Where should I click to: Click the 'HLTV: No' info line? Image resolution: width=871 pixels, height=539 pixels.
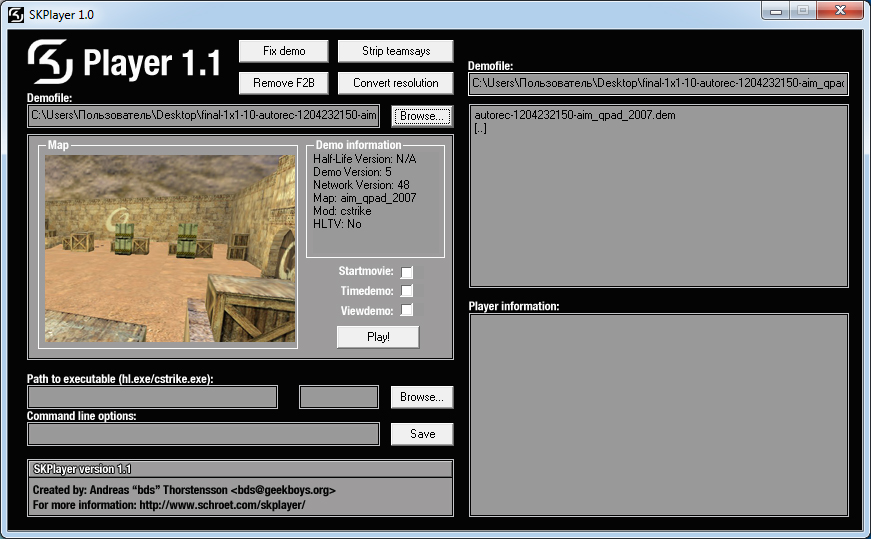click(337, 224)
